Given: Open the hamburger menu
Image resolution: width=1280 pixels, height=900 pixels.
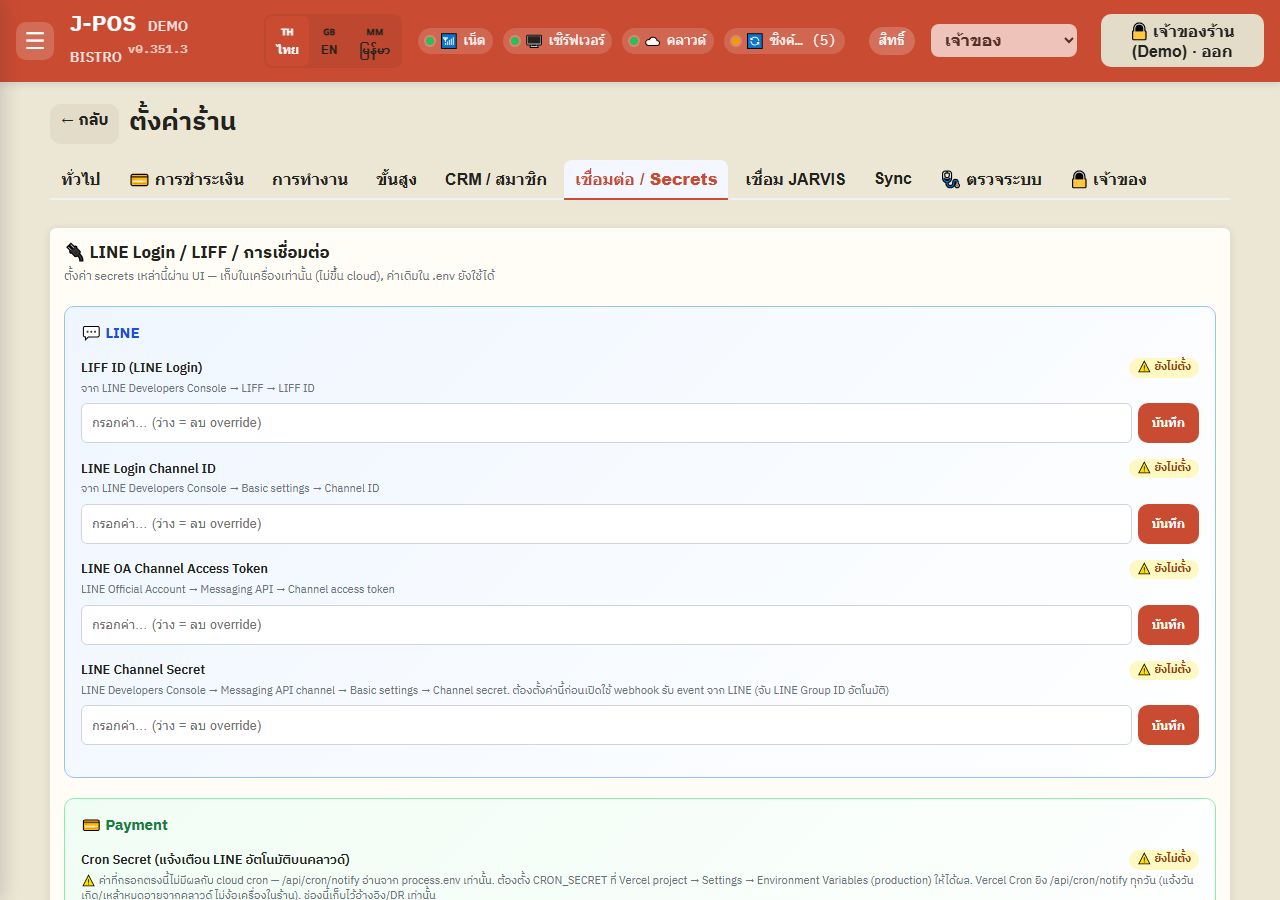Looking at the screenshot, I should tap(35, 41).
